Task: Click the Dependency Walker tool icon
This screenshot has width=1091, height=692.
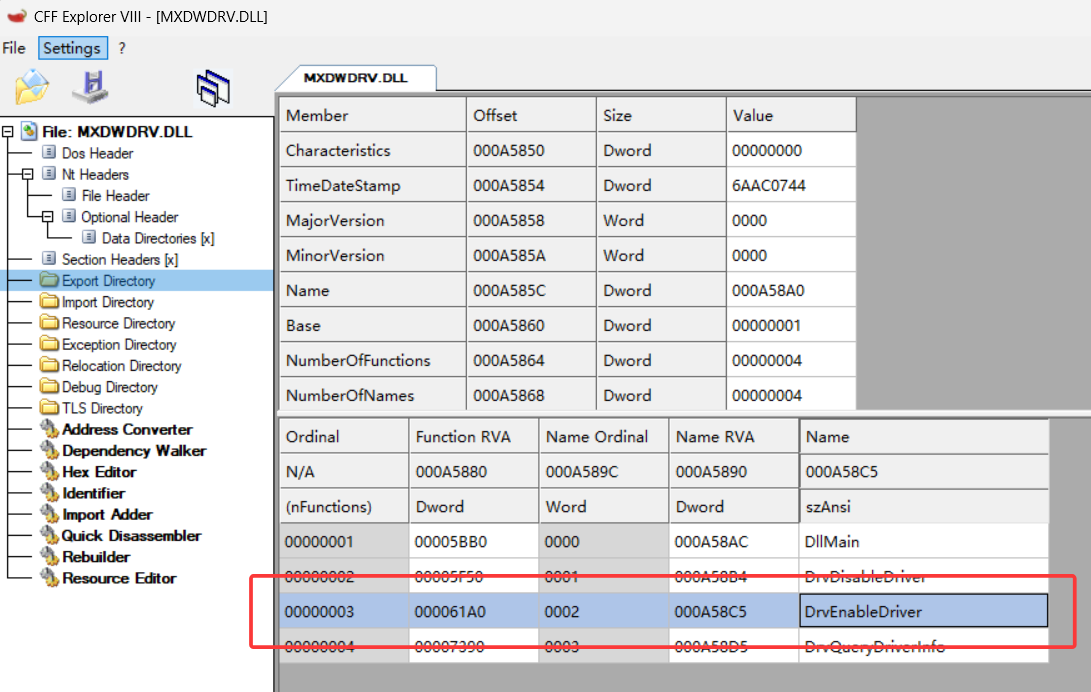Action: (49, 451)
